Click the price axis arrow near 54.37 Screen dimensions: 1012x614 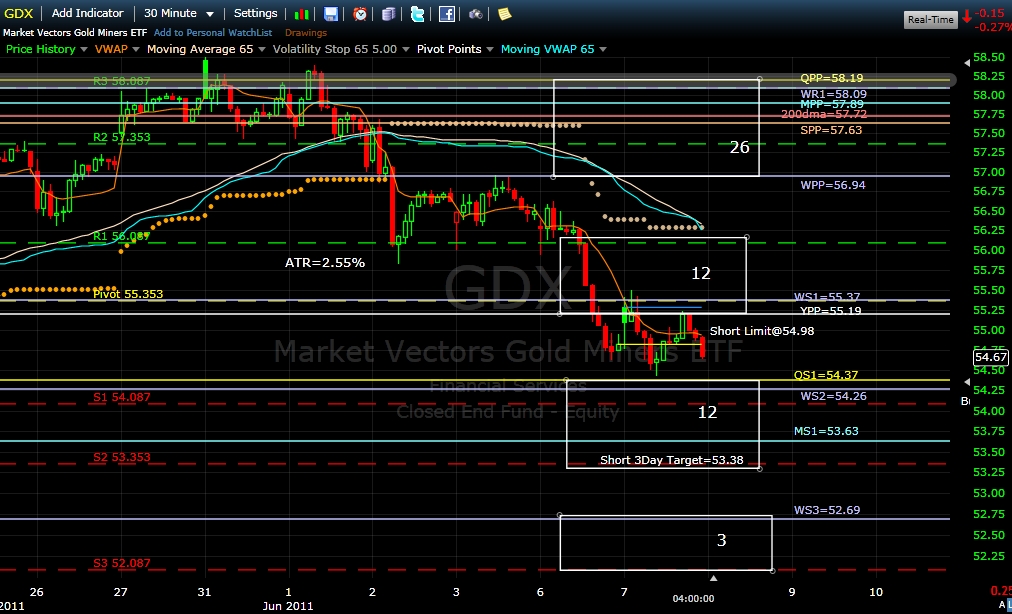coord(967,382)
